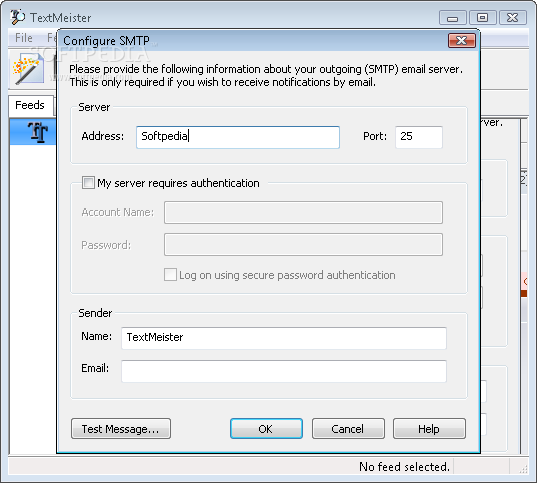The height and width of the screenshot is (483, 537).
Task: Click the Sender Email field
Action: pyautogui.click(x=284, y=371)
